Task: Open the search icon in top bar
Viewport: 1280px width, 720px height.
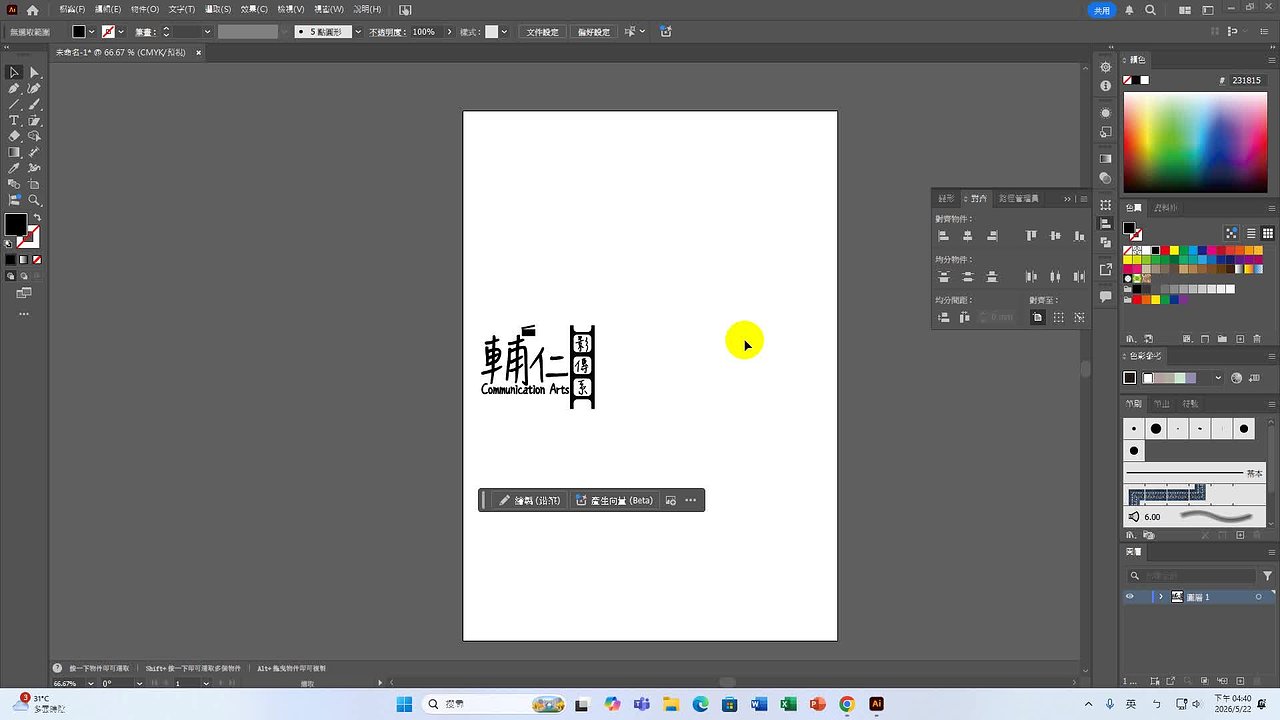Action: click(1151, 10)
